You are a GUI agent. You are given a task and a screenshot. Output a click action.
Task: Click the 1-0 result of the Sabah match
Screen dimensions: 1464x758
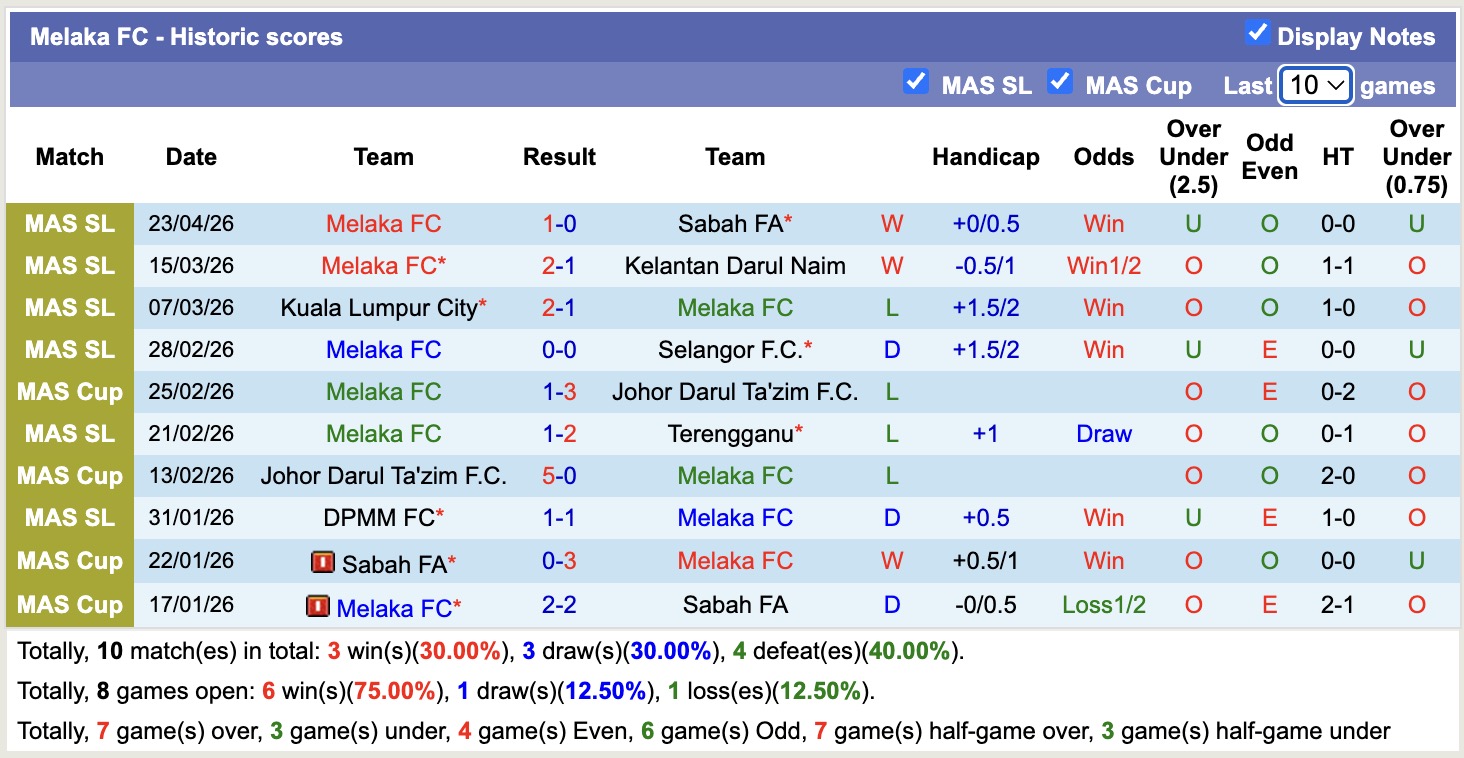click(x=559, y=224)
